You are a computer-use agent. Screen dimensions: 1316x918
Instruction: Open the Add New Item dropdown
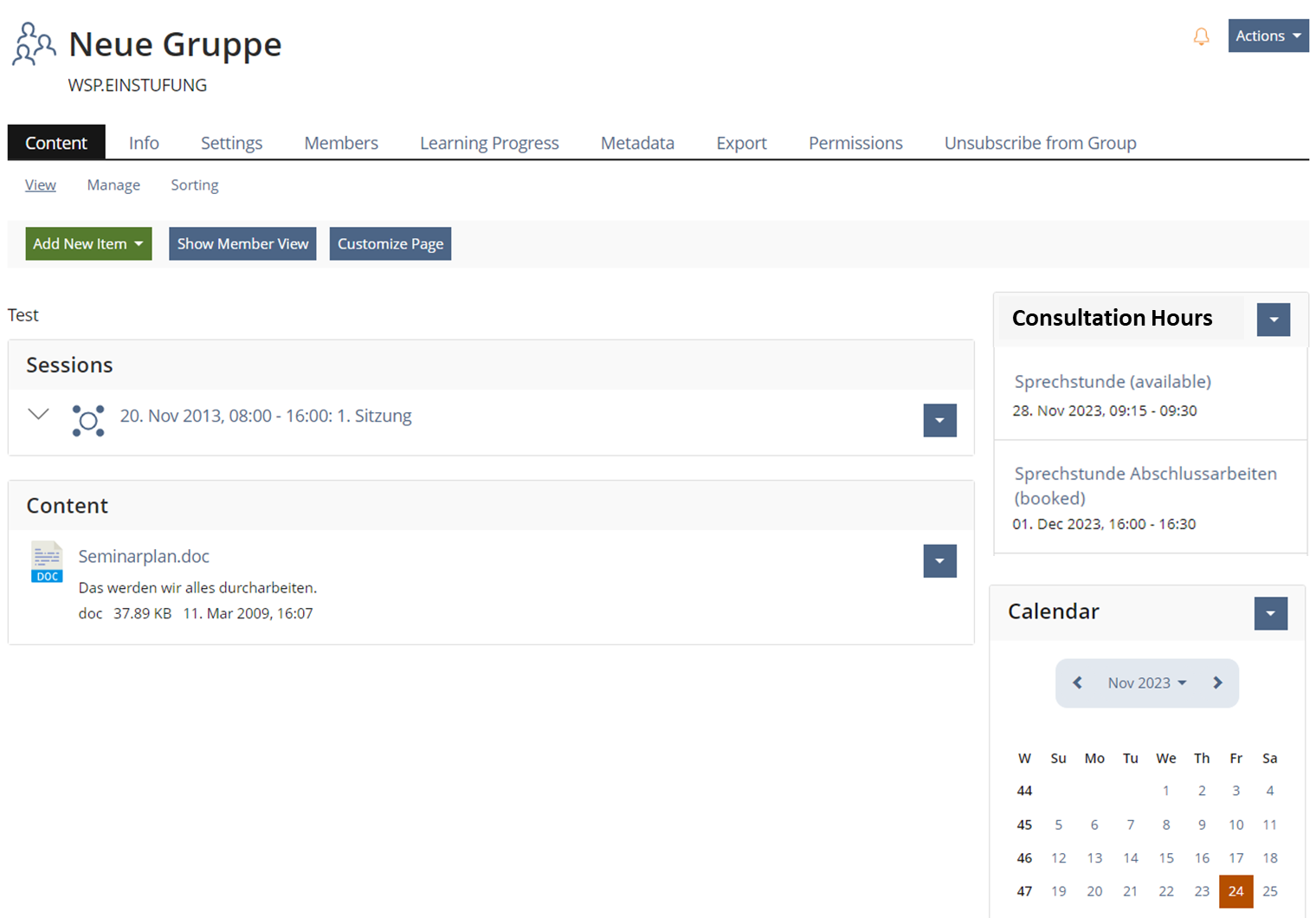[x=88, y=244]
